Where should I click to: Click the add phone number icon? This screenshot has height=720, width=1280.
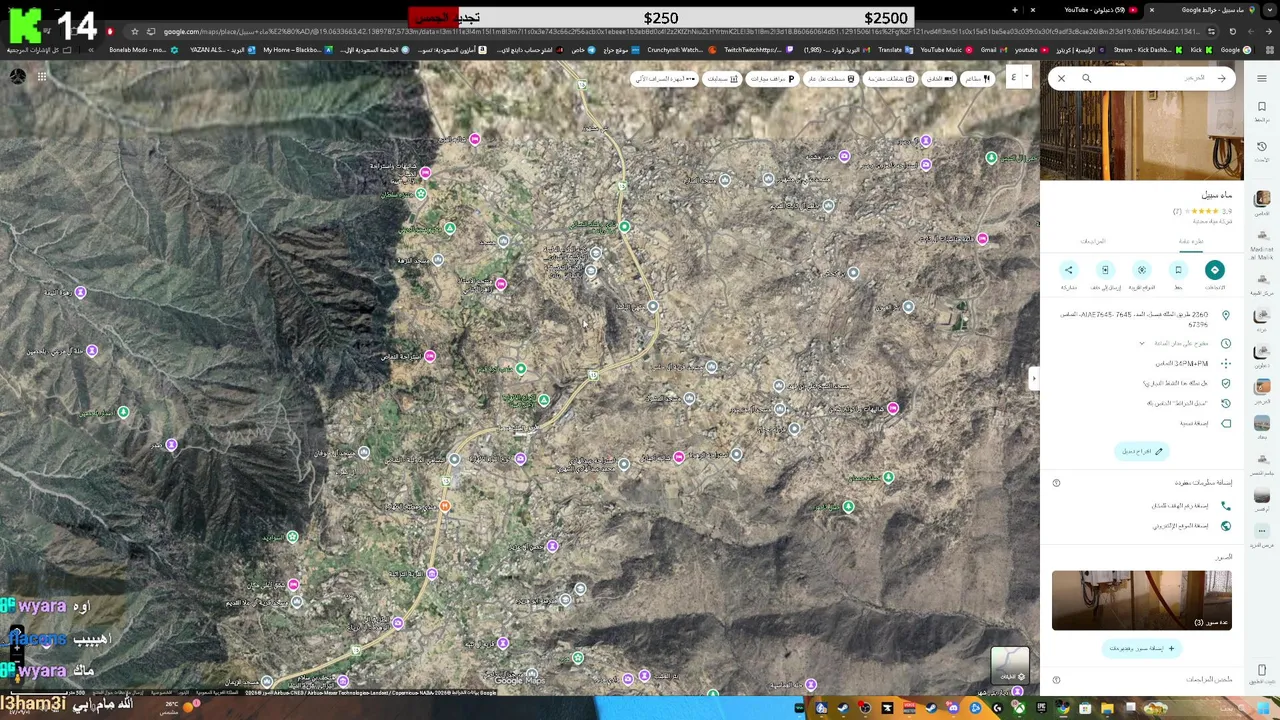[x=1226, y=506]
